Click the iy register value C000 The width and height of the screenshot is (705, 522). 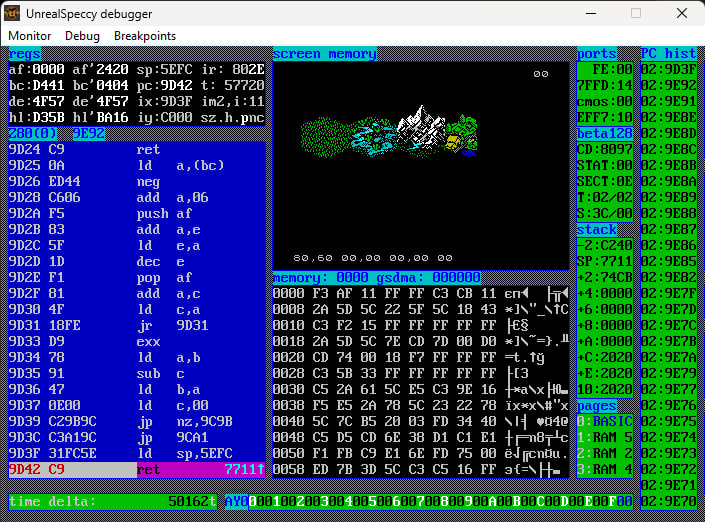tap(176, 118)
